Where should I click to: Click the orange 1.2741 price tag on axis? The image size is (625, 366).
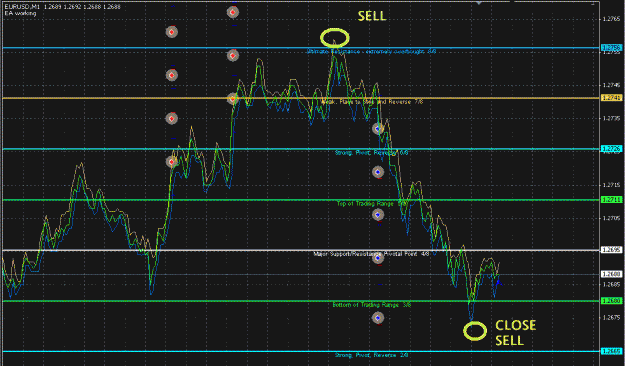611,98
